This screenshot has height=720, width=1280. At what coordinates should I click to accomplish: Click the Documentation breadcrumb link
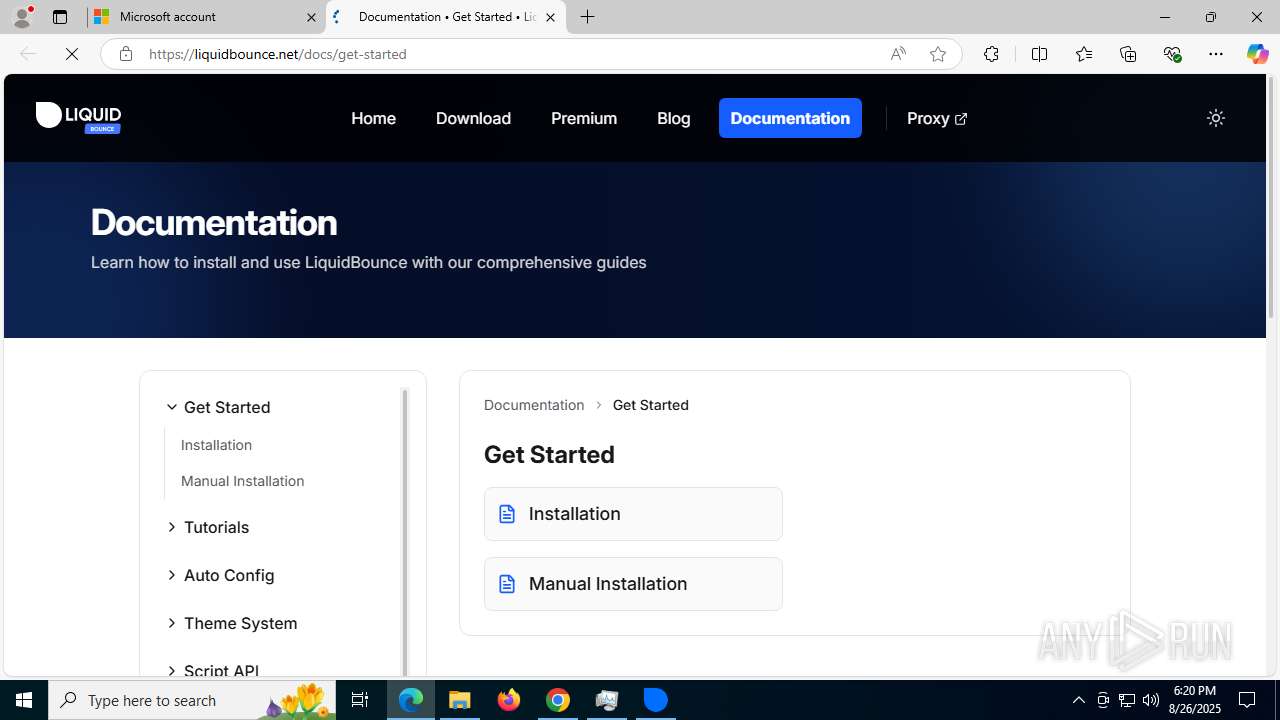click(x=534, y=405)
